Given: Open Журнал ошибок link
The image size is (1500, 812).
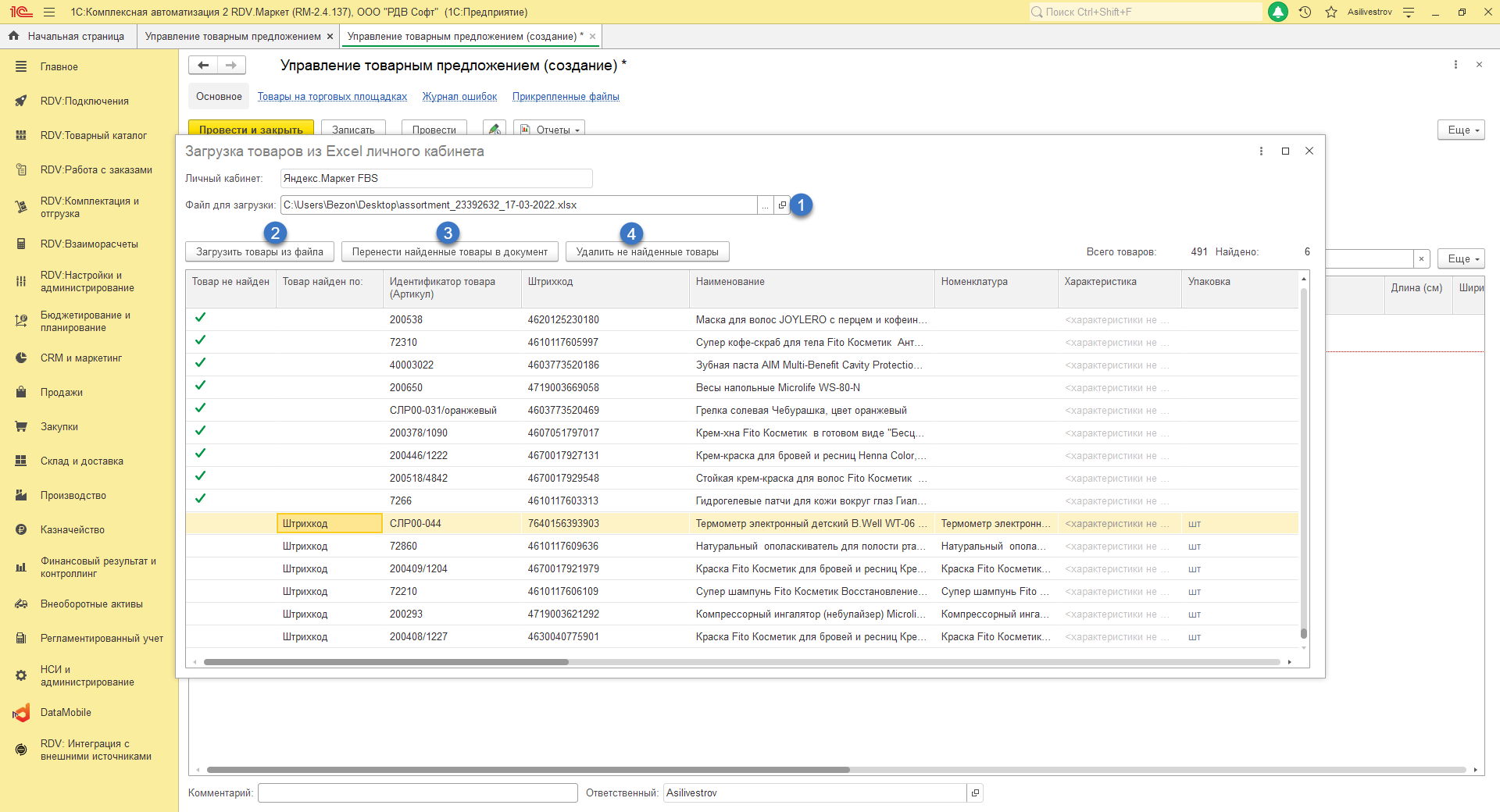Looking at the screenshot, I should coord(459,97).
